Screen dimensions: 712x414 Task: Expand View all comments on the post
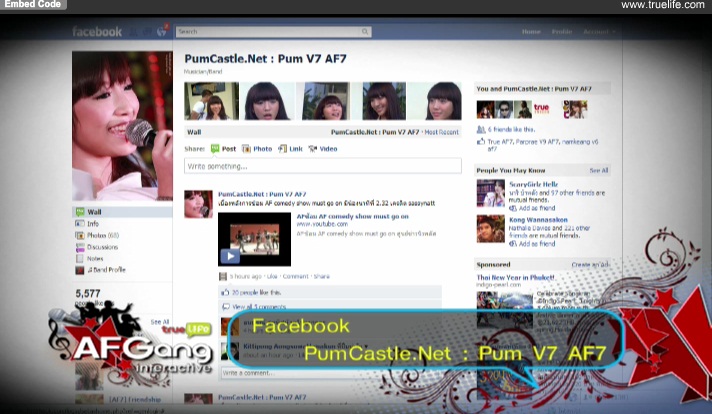[259, 306]
